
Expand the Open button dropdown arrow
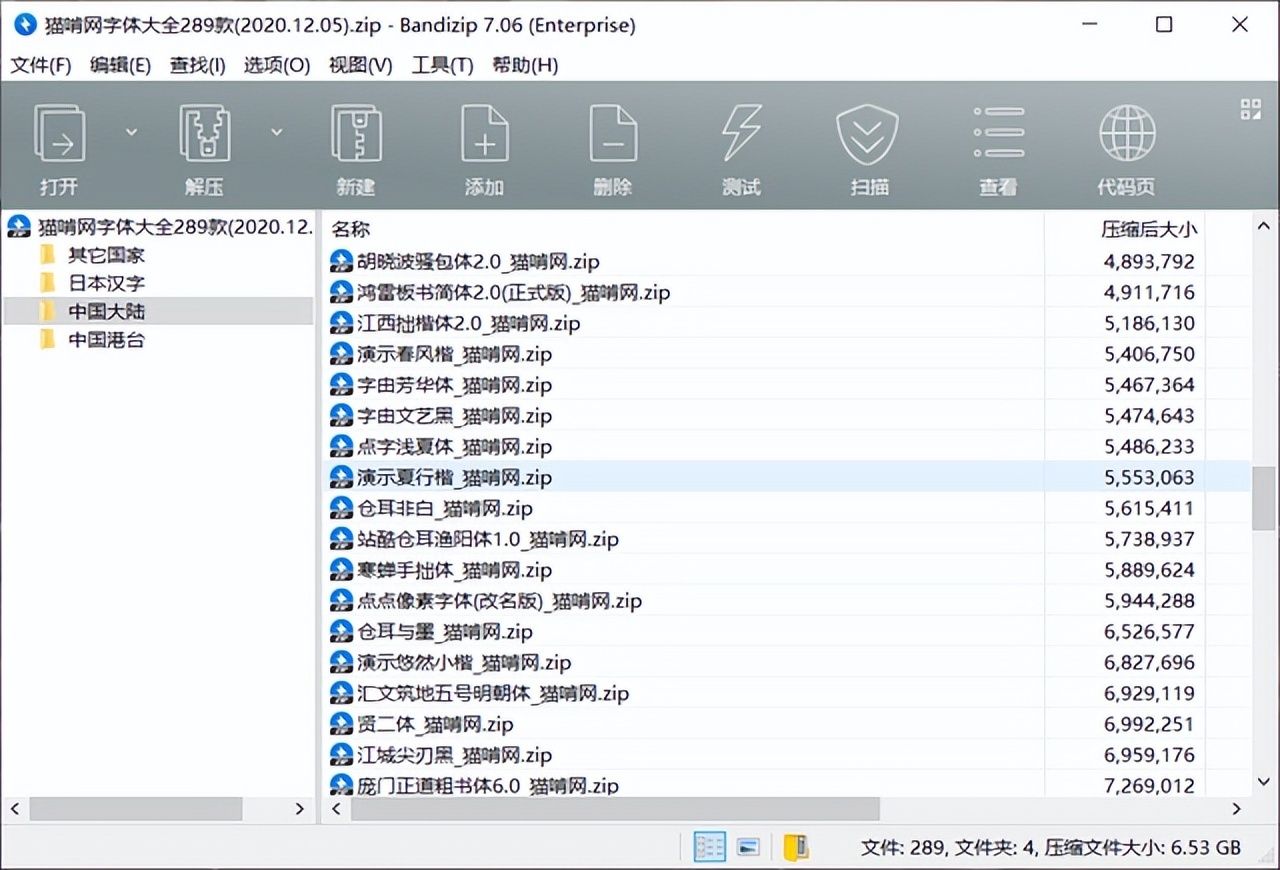pos(131,132)
